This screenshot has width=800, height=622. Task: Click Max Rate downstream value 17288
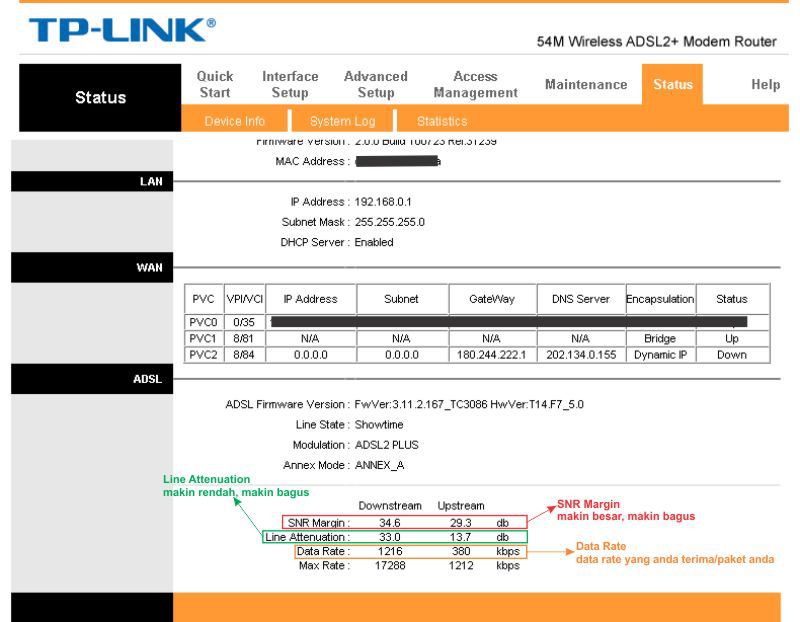pyautogui.click(x=390, y=565)
